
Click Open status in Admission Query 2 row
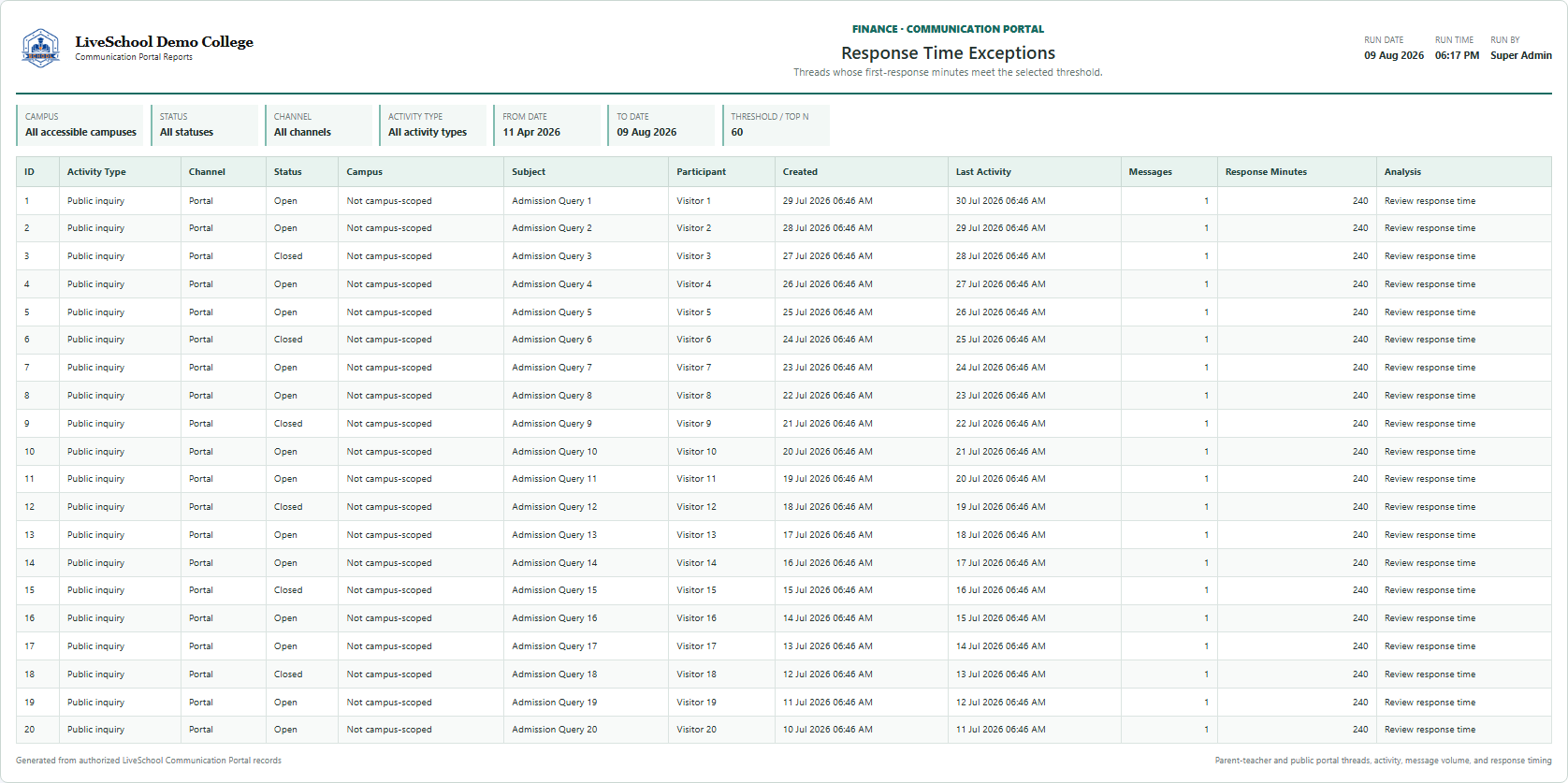click(285, 228)
